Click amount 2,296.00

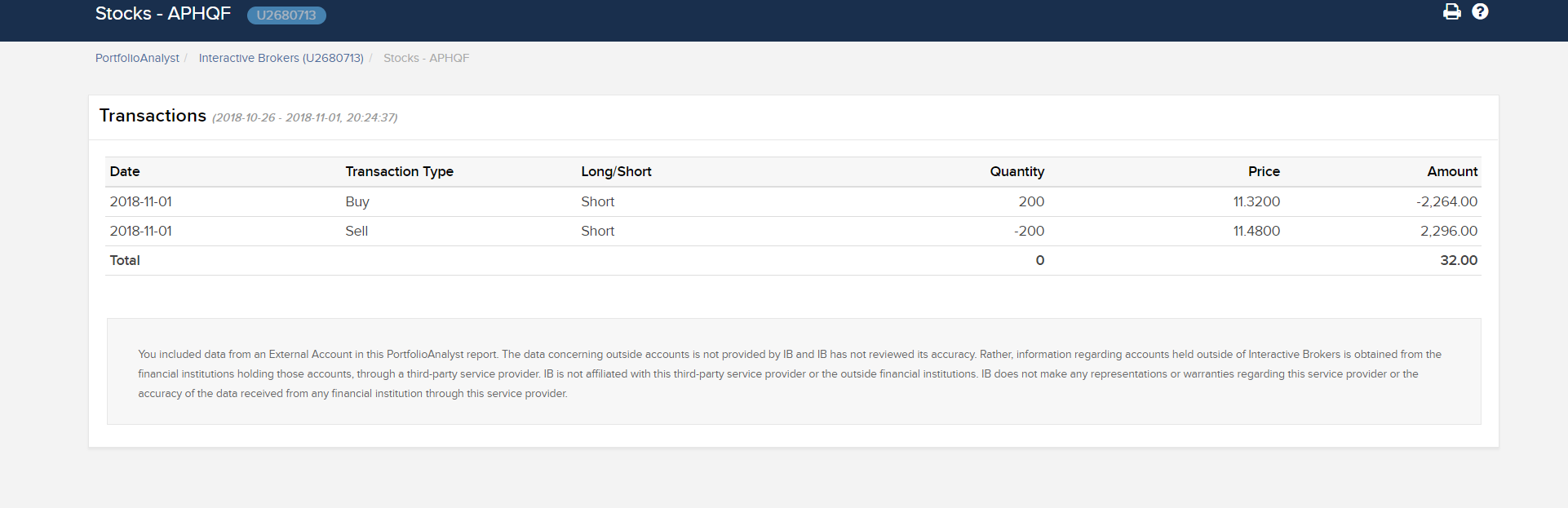point(1449,231)
